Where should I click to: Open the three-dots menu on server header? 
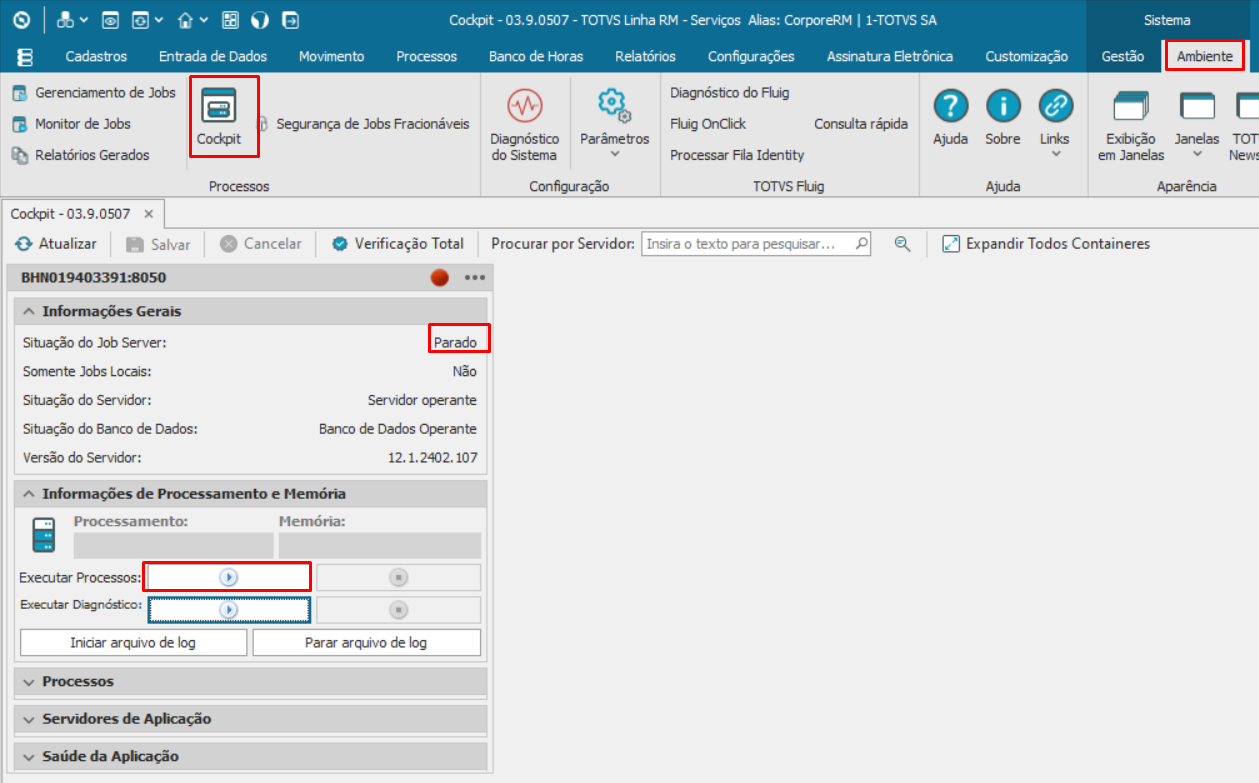474,278
